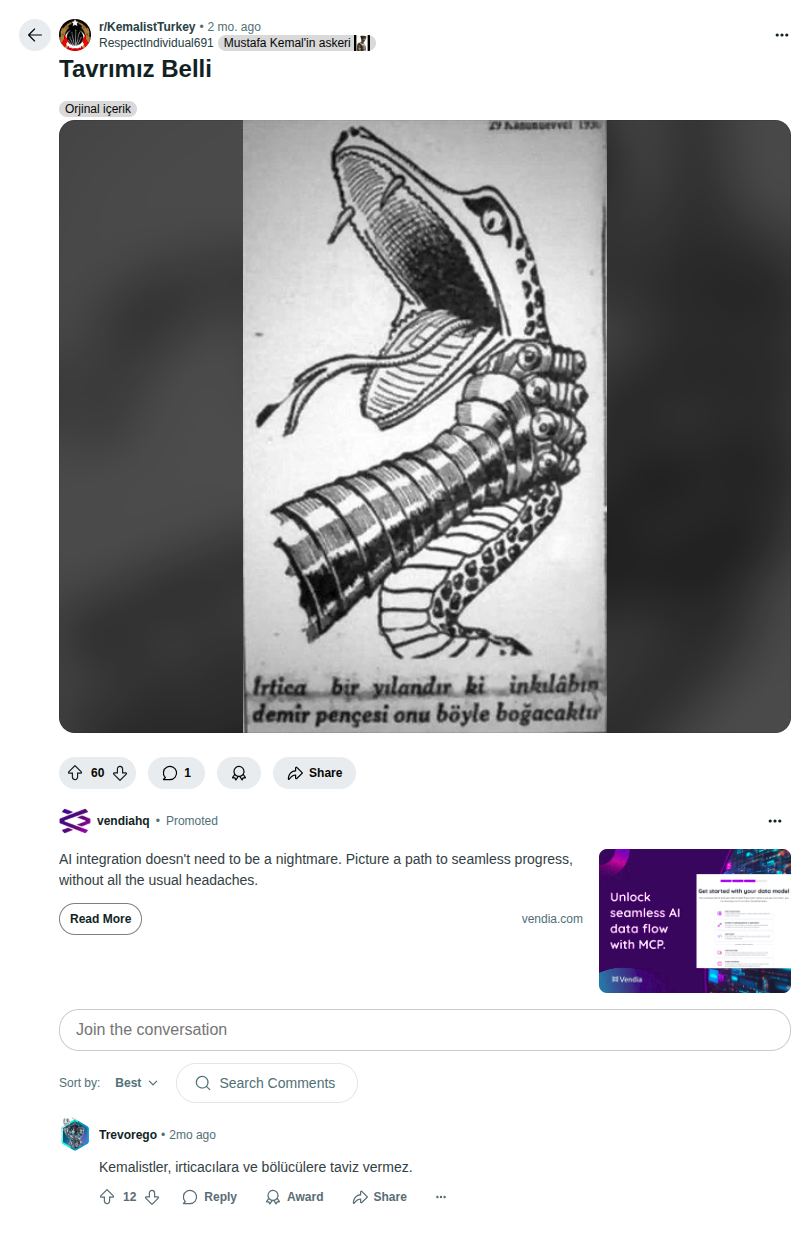812x1238 pixels.
Task: Open vendiahq ad options three-dot menu
Action: point(775,821)
